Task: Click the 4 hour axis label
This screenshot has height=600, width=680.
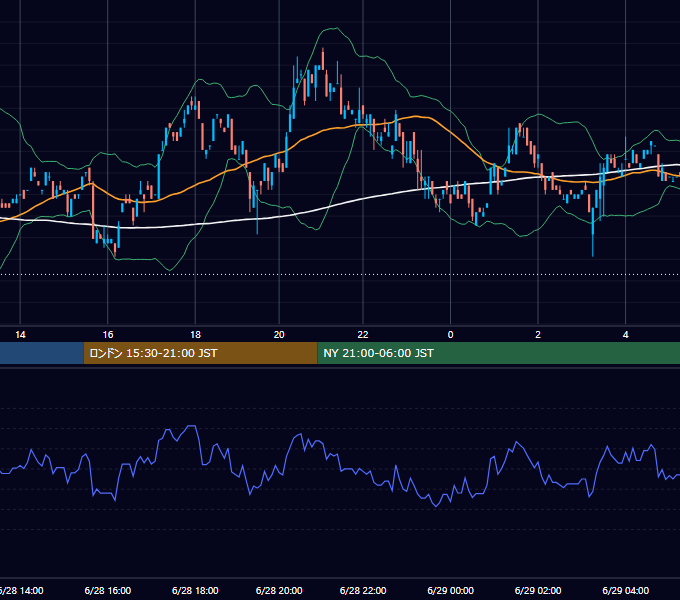Action: (626, 335)
